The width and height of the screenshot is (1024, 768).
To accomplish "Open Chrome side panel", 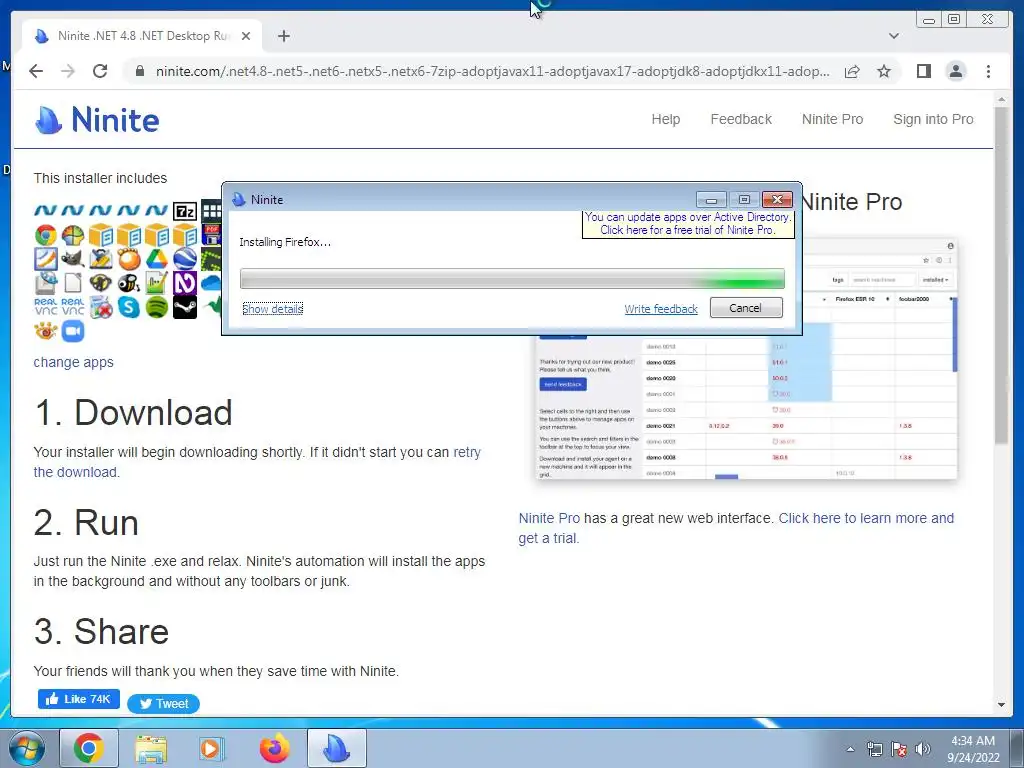I will 923,71.
